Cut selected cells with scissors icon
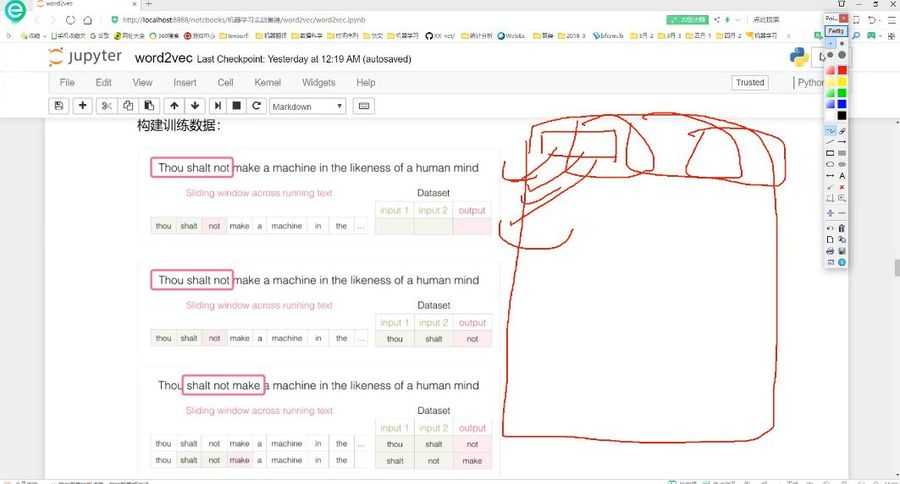The height and width of the screenshot is (484, 900). pyautogui.click(x=106, y=106)
